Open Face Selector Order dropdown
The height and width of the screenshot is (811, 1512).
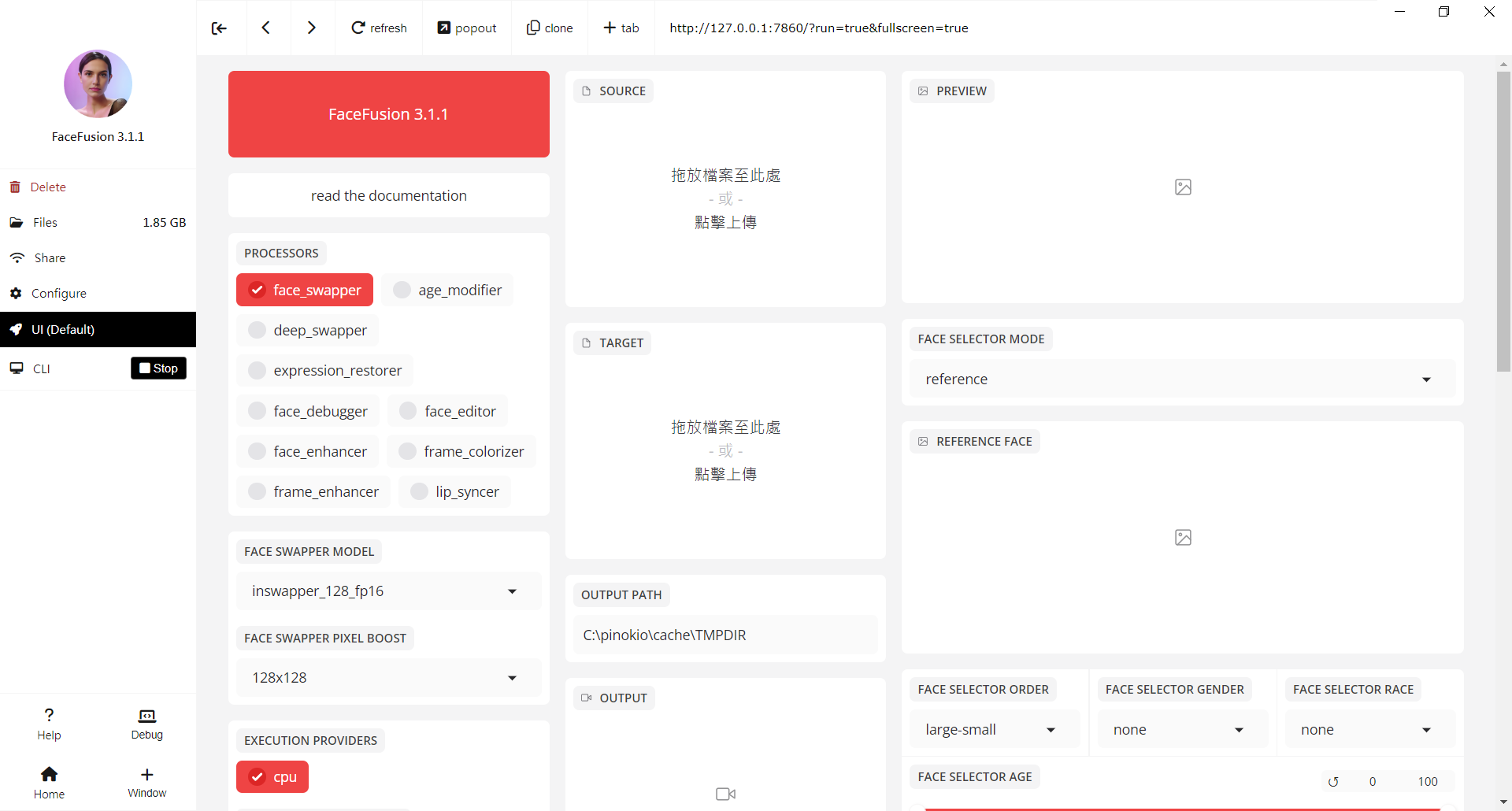click(995, 729)
